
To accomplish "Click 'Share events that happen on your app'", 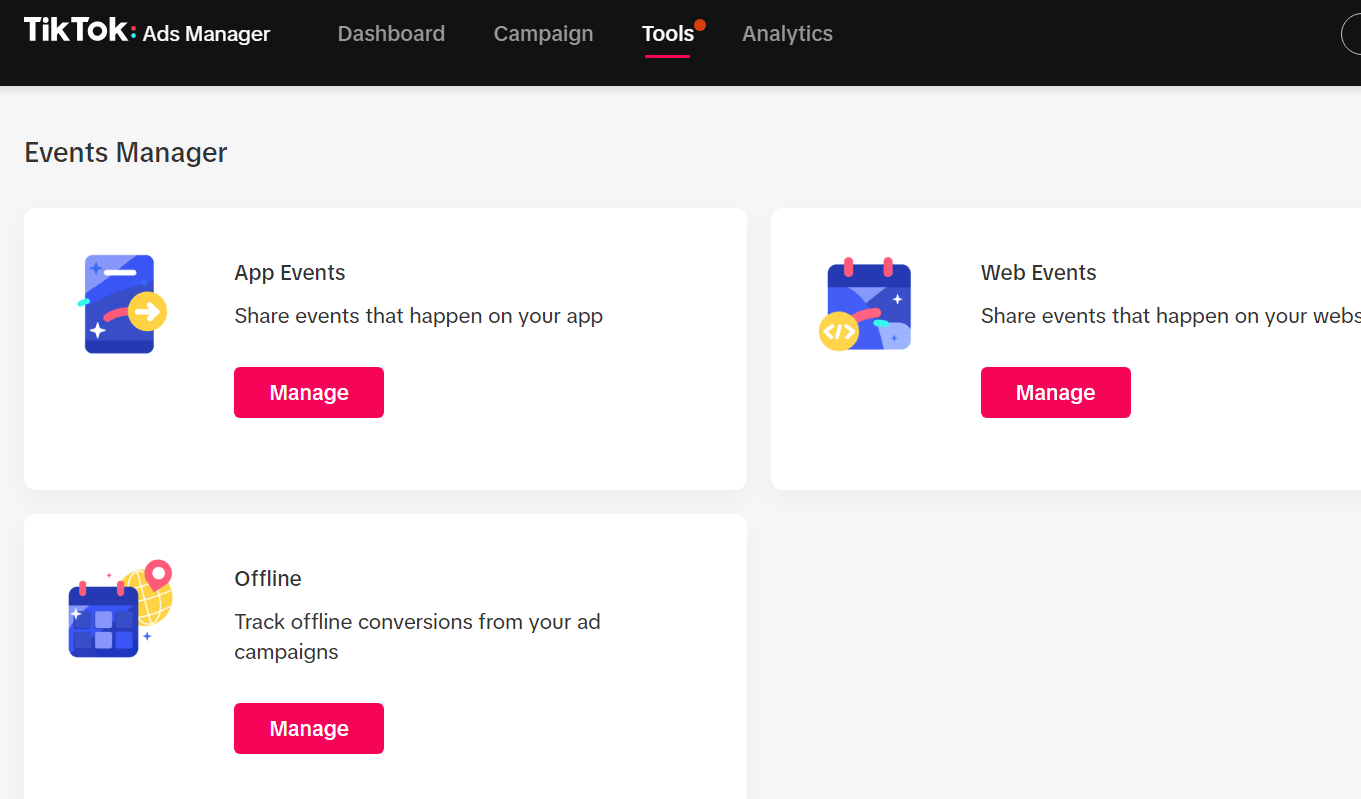I will tap(418, 317).
